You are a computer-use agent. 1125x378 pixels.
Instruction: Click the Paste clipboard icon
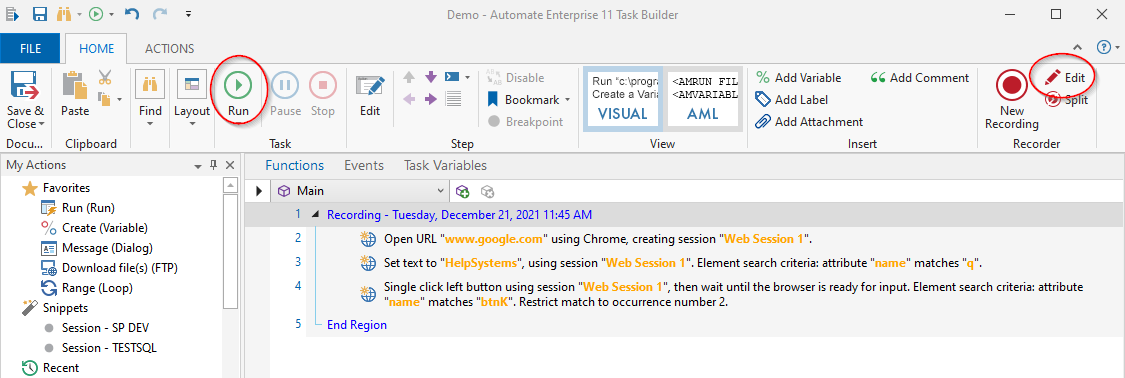75,85
